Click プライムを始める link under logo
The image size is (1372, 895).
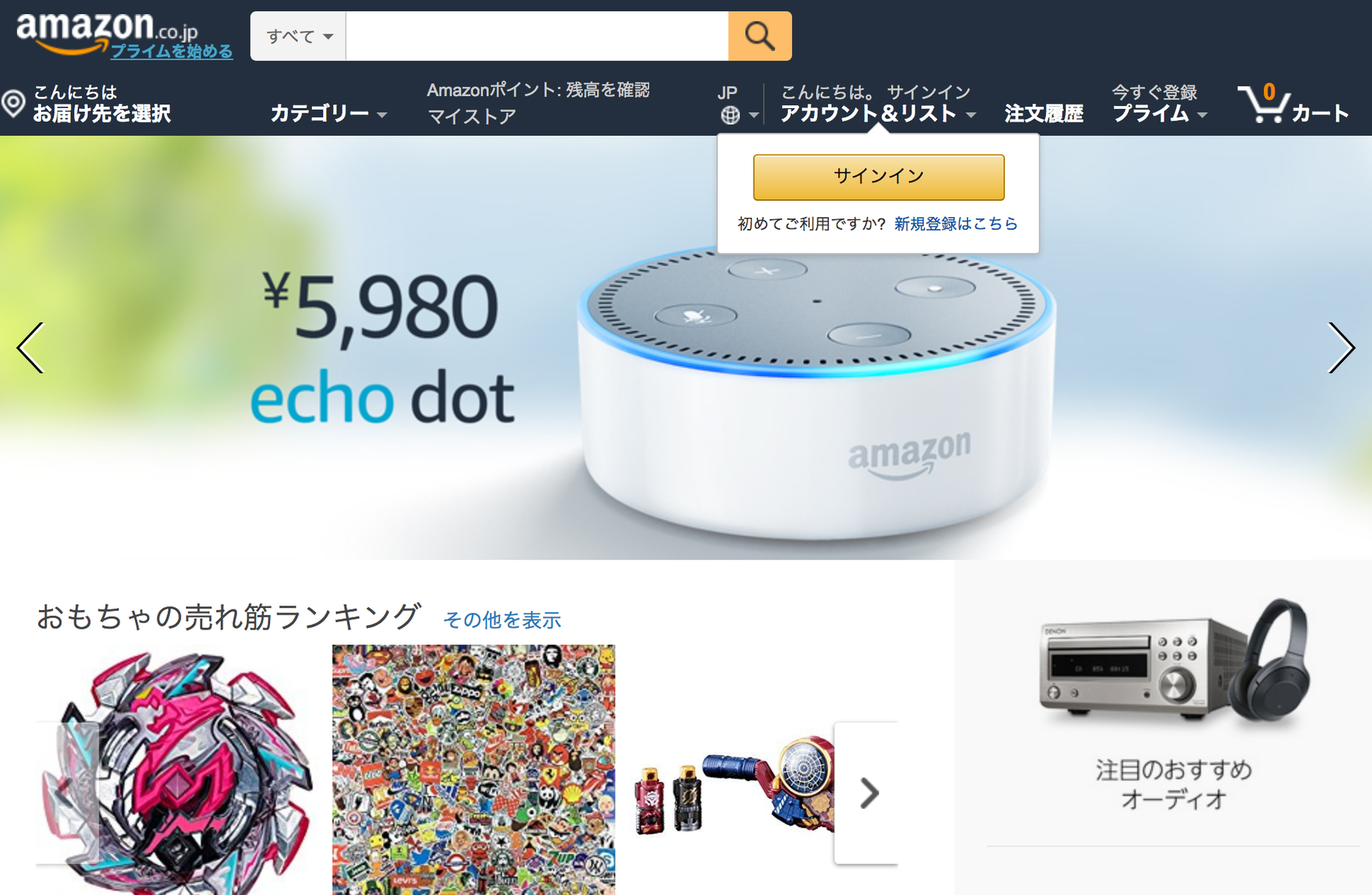click(x=172, y=51)
